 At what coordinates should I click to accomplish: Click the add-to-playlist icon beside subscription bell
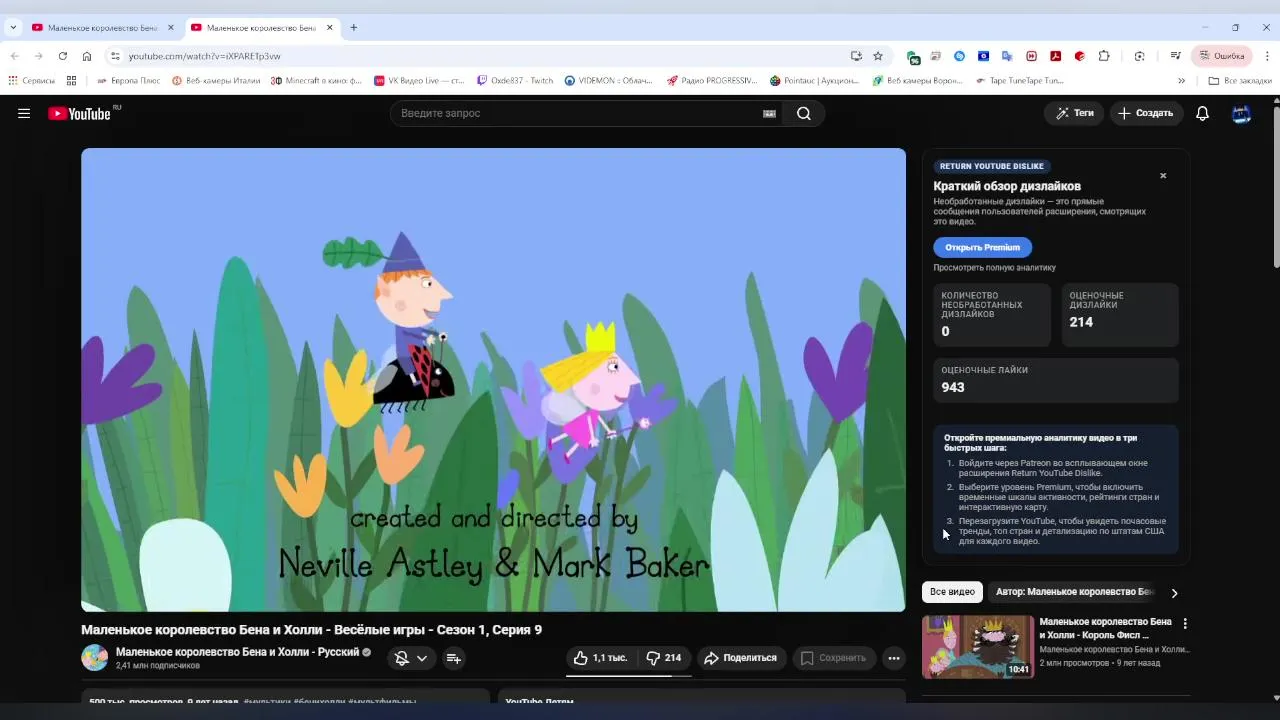click(x=453, y=658)
